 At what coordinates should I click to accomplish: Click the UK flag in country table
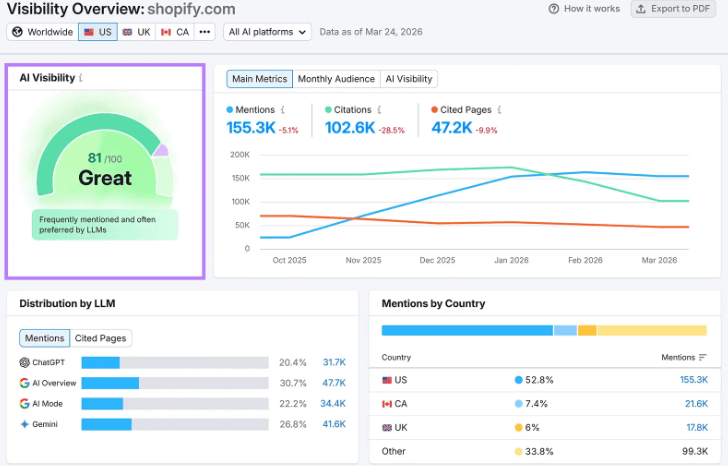pos(387,428)
